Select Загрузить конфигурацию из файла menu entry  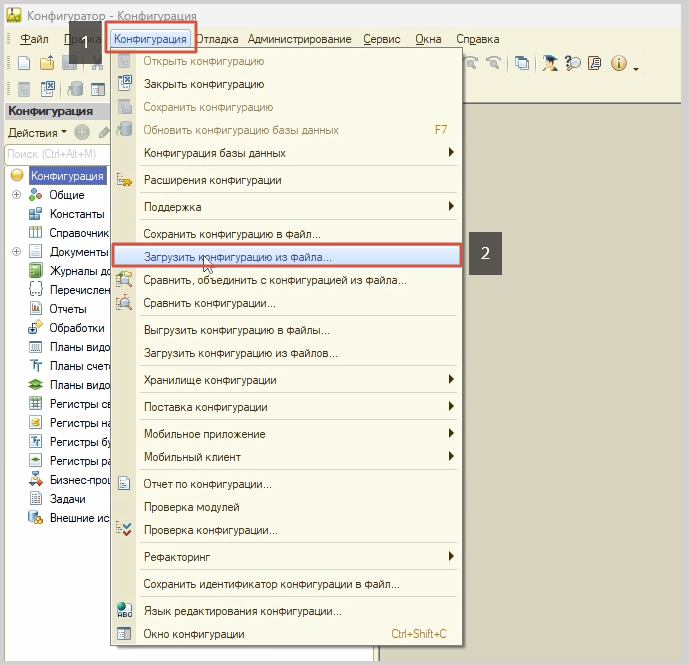tap(238, 256)
